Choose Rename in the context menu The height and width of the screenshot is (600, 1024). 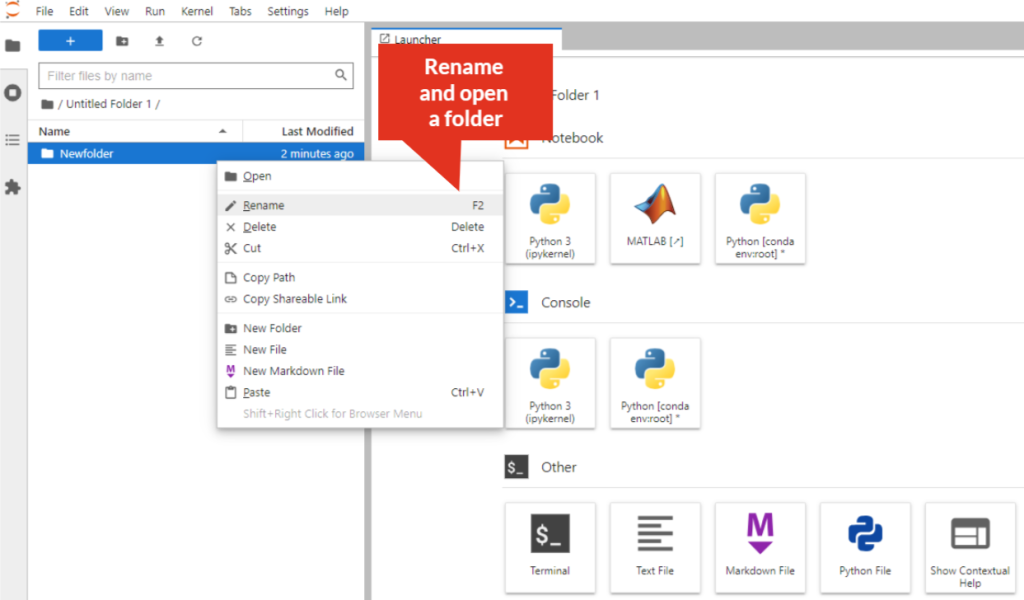tap(360, 205)
